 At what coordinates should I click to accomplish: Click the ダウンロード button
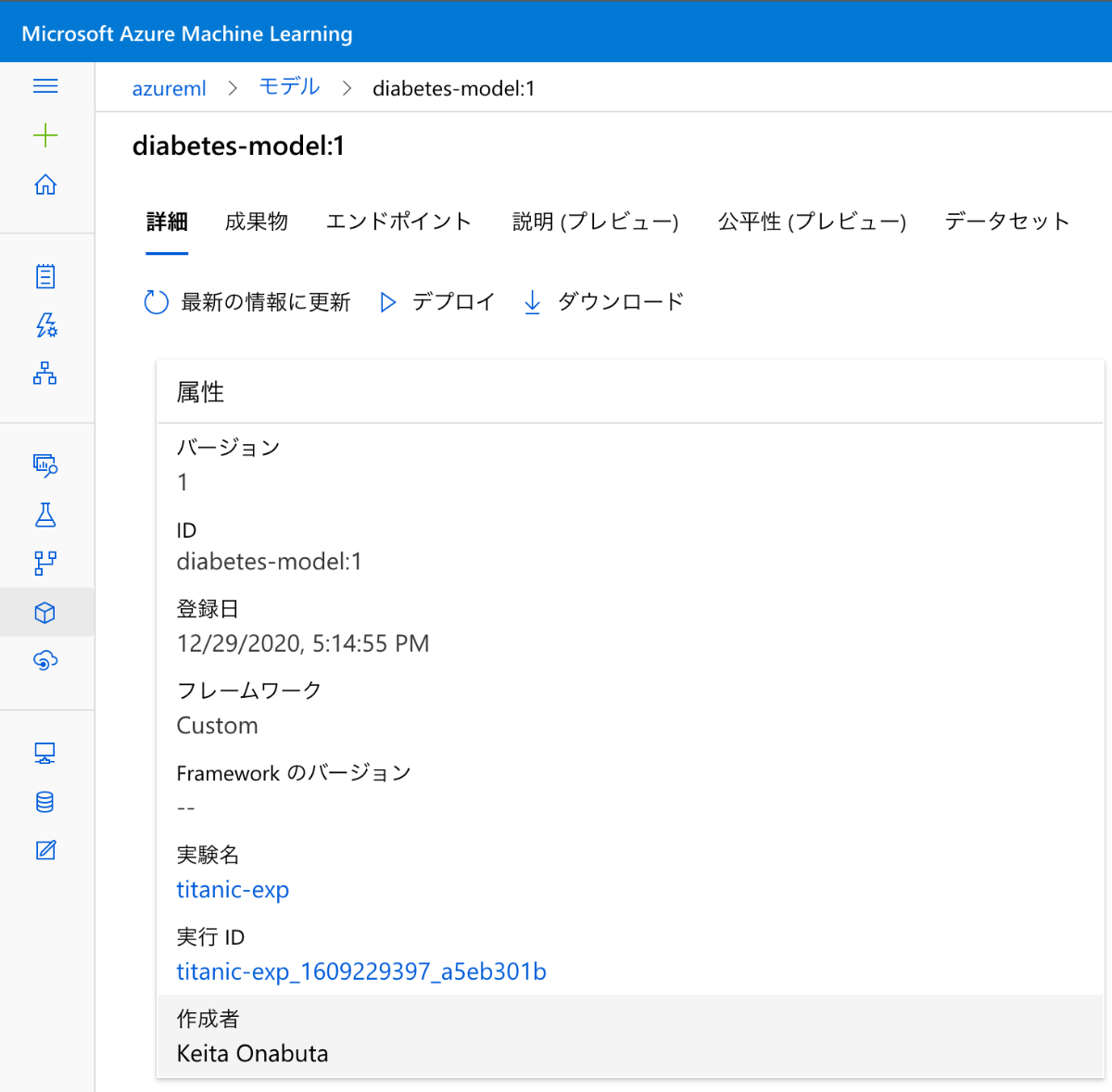(603, 302)
